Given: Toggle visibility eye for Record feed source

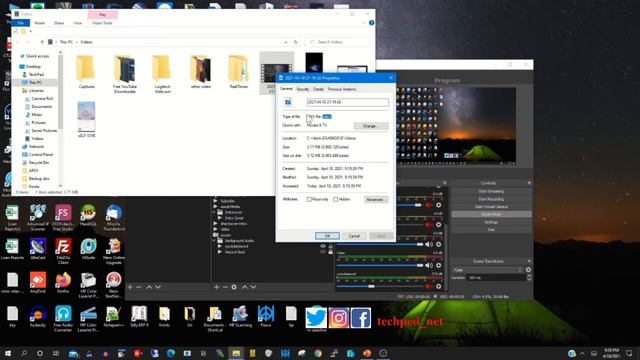Looking at the screenshot, I should click(x=323, y=252).
